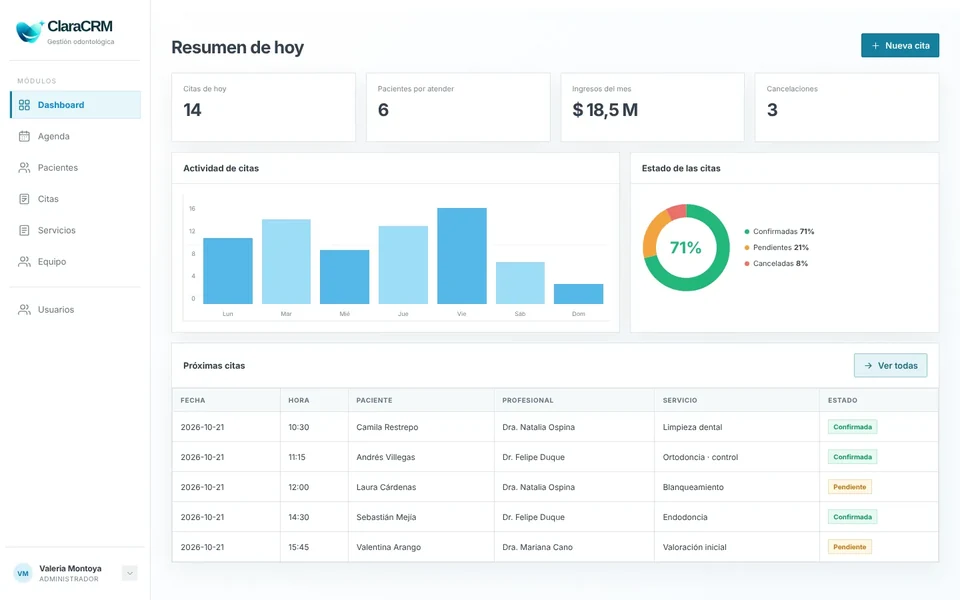
Task: Click the Lun bar in the chart
Action: pos(228,271)
